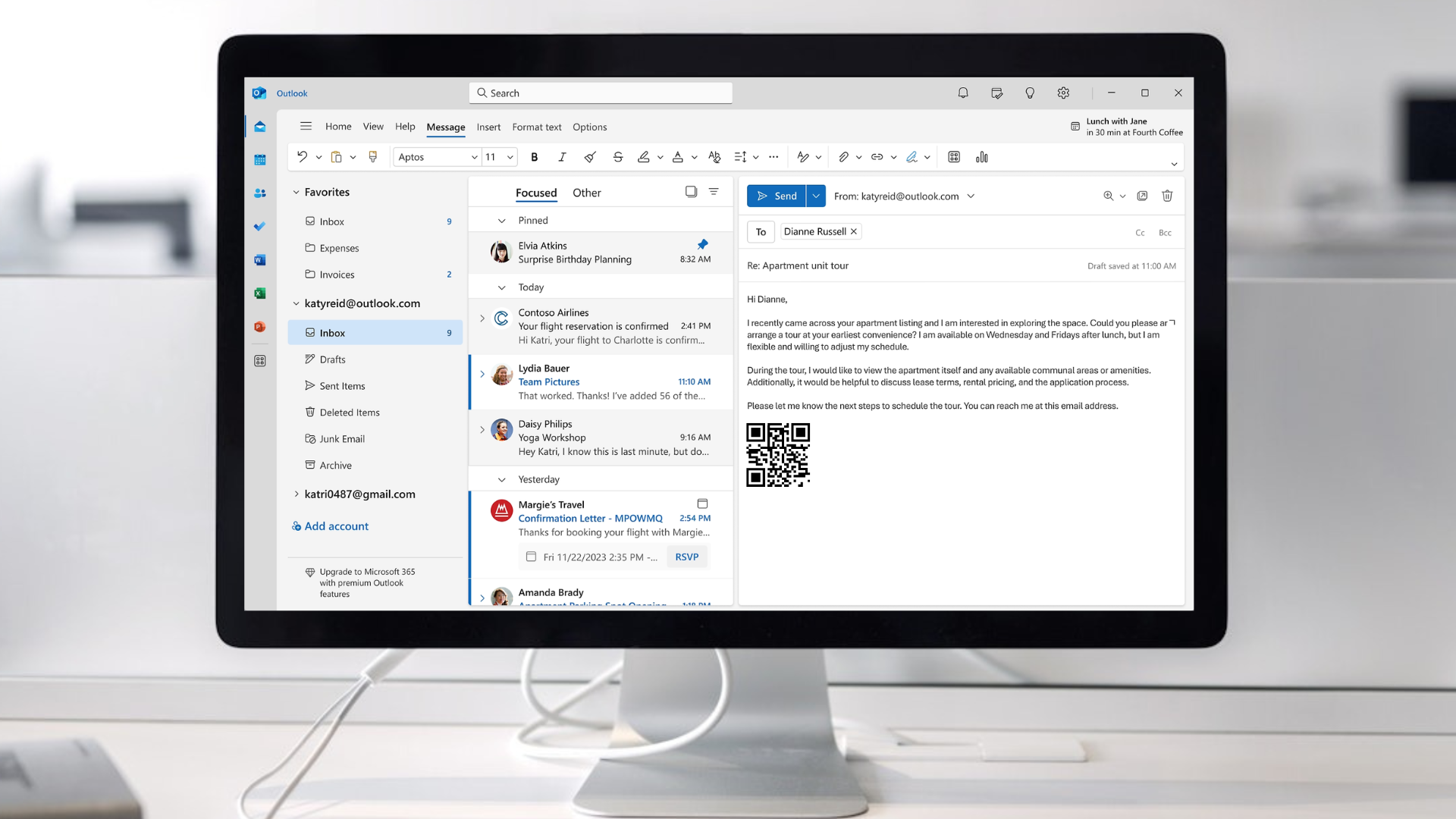
Task: Open the Home ribbon tab
Action: pyautogui.click(x=338, y=127)
